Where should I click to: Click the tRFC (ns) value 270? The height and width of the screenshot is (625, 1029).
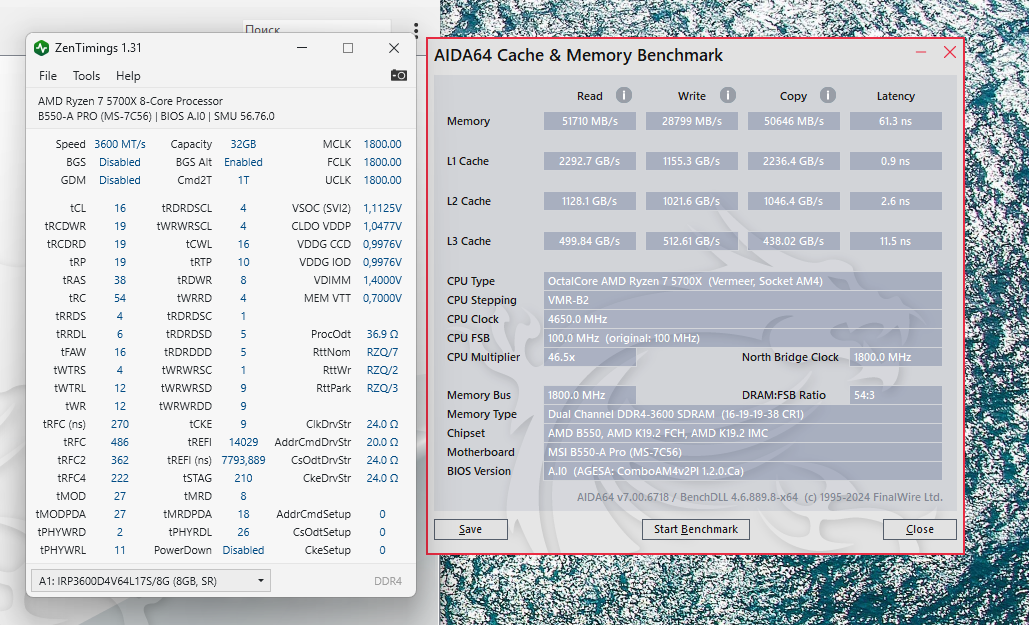click(120, 424)
